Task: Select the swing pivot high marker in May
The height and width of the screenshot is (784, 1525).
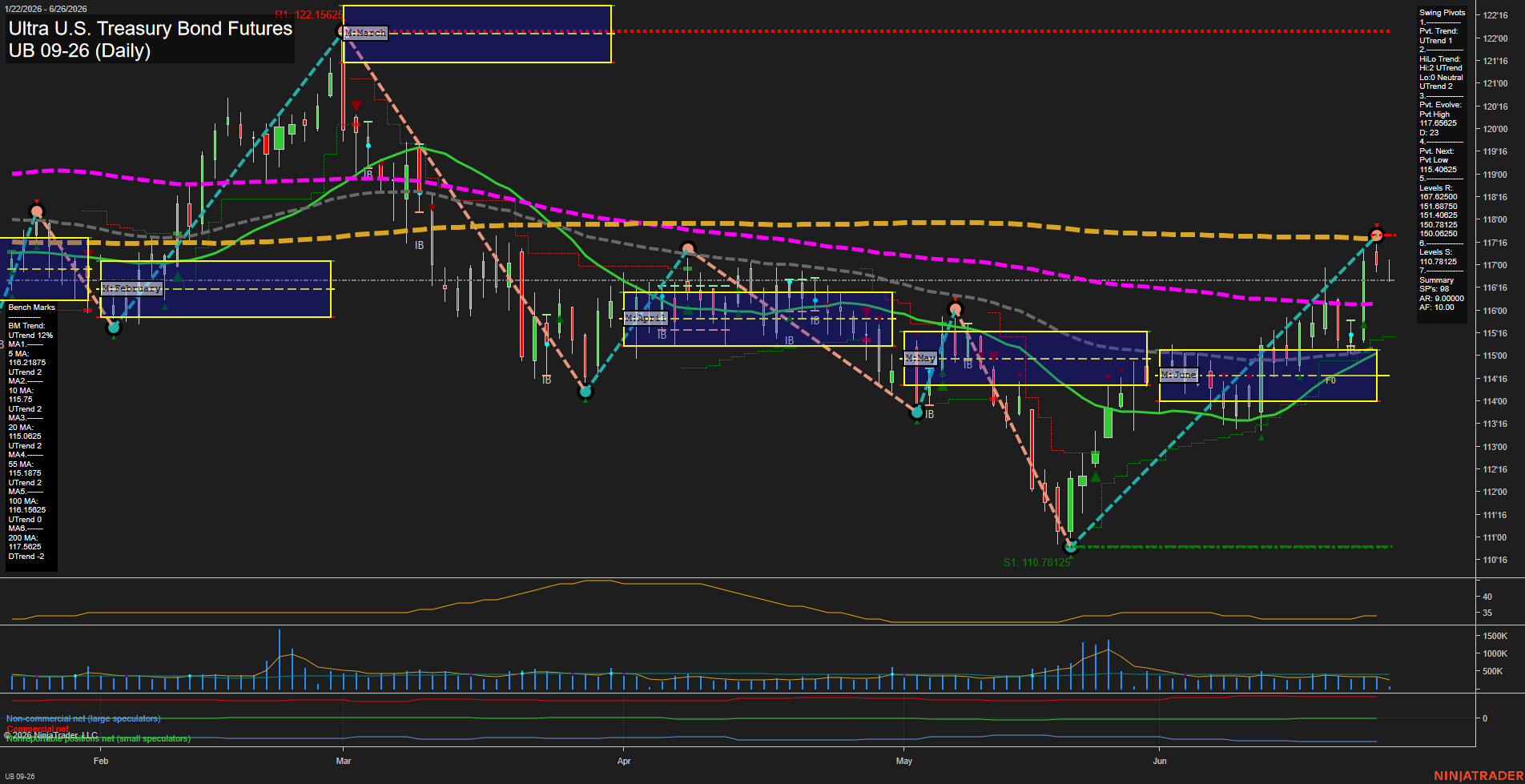Action: click(955, 309)
